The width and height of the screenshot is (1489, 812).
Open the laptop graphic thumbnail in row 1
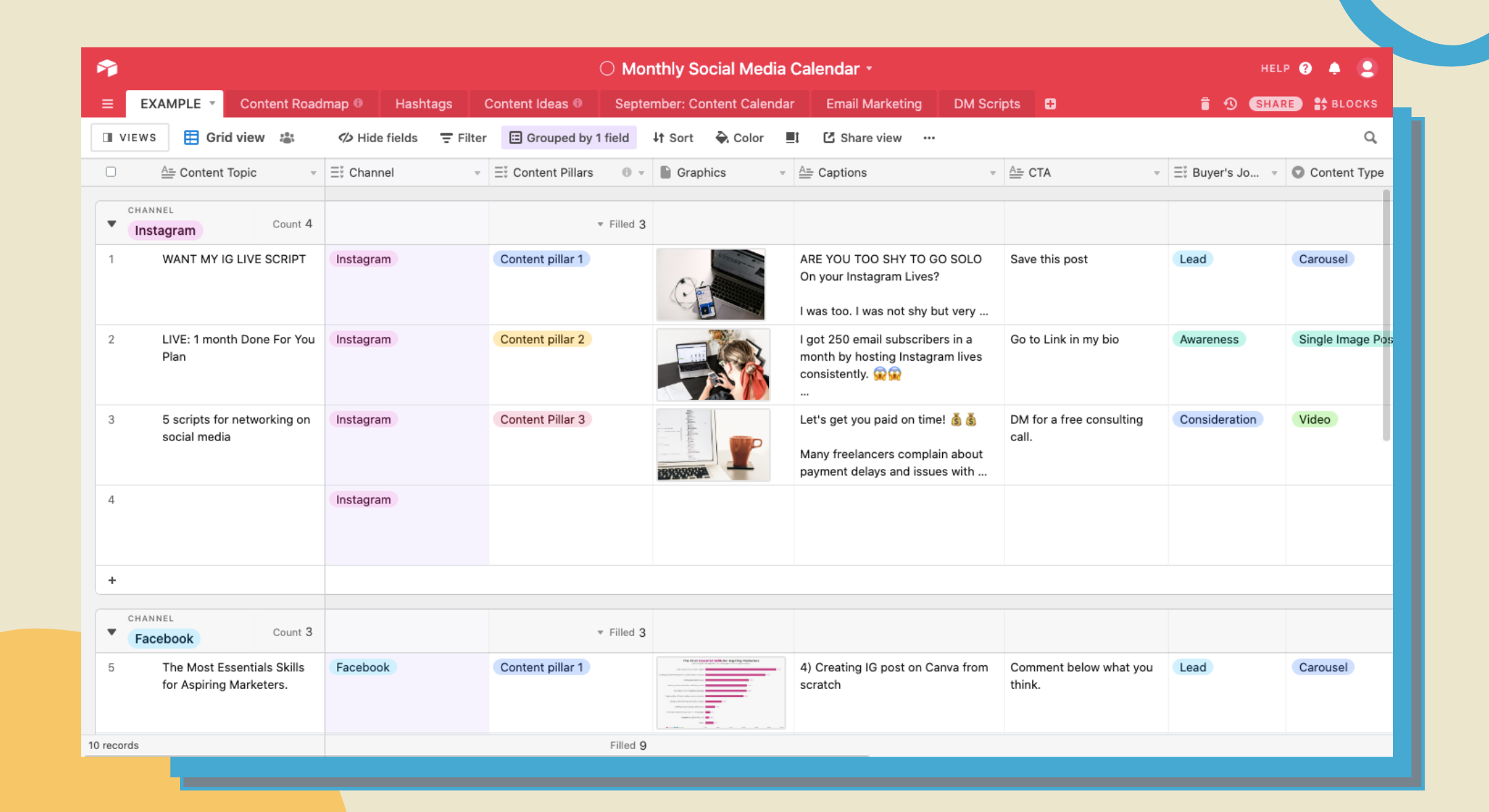click(711, 284)
